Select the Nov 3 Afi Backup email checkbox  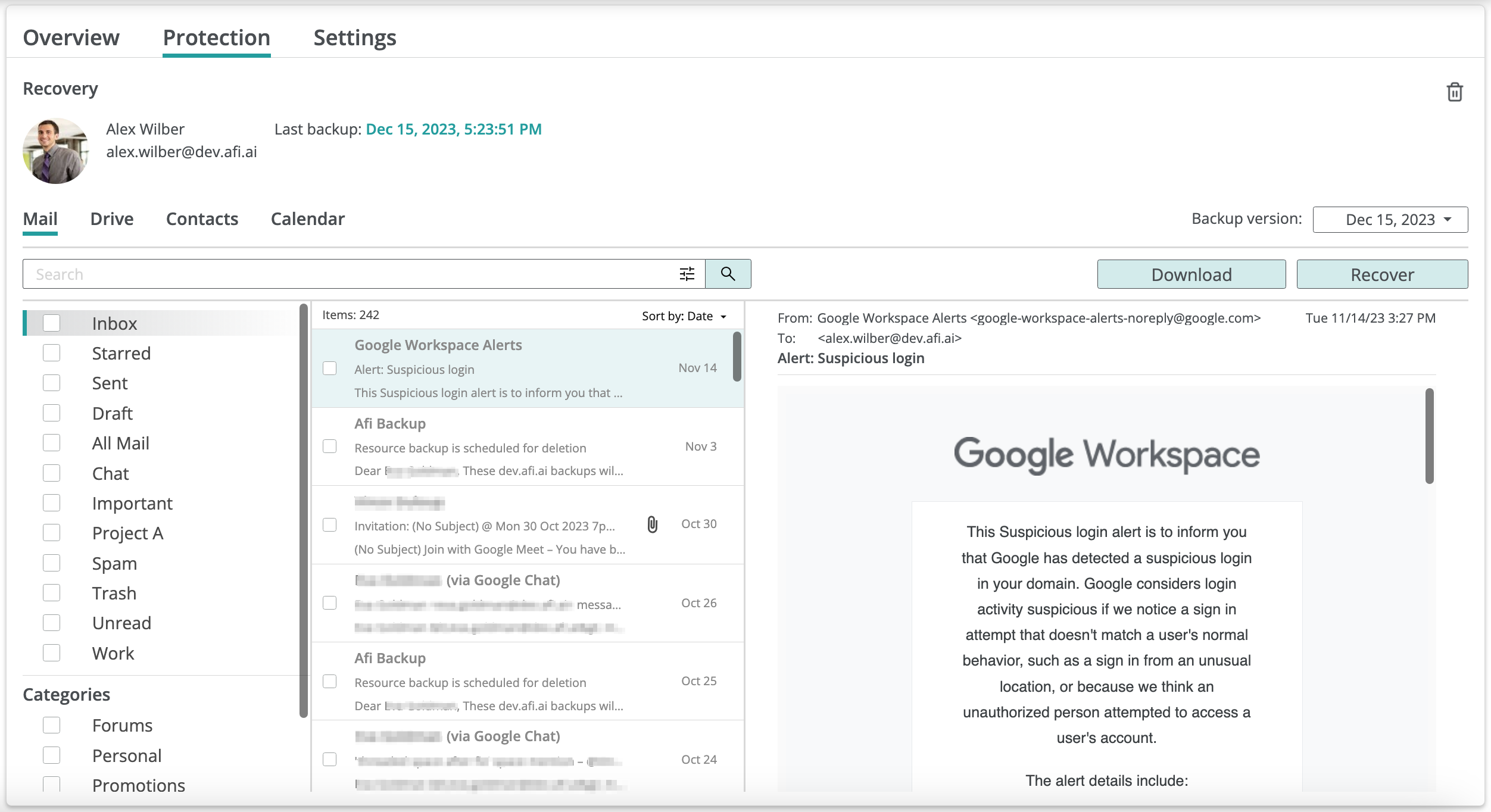click(x=330, y=446)
